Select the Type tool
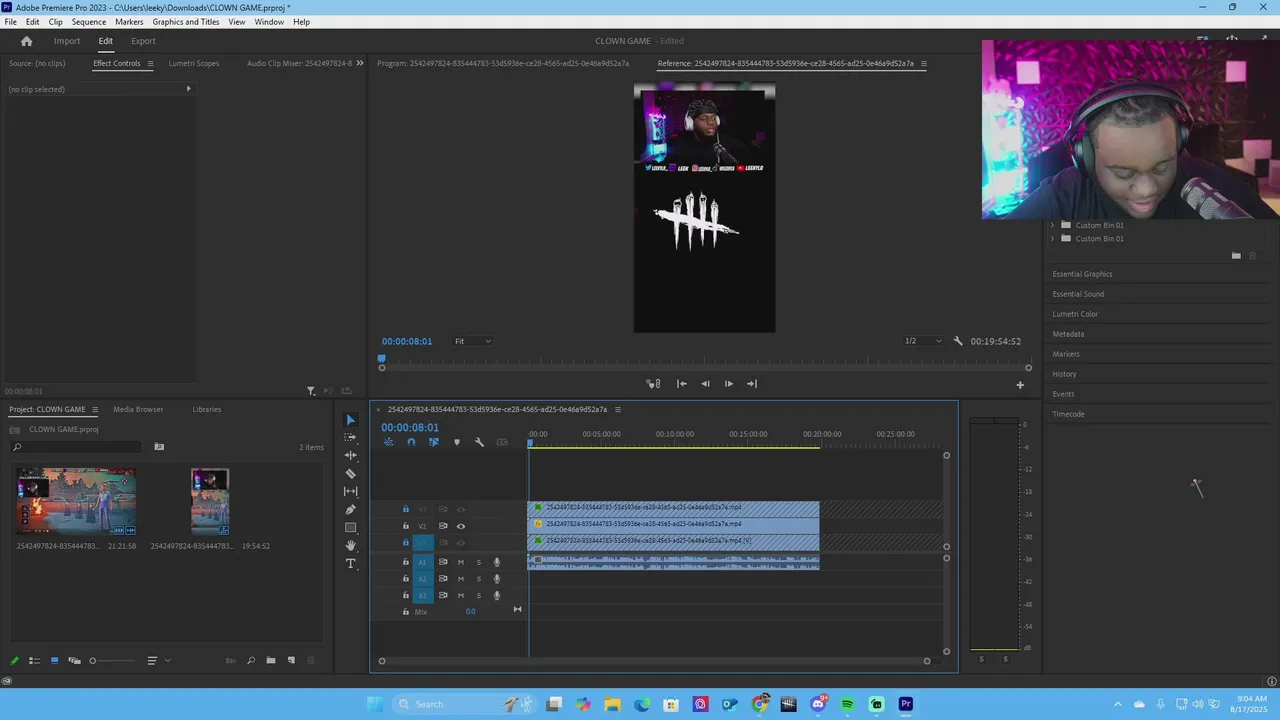Screen dimensions: 1280x720 click(350, 564)
